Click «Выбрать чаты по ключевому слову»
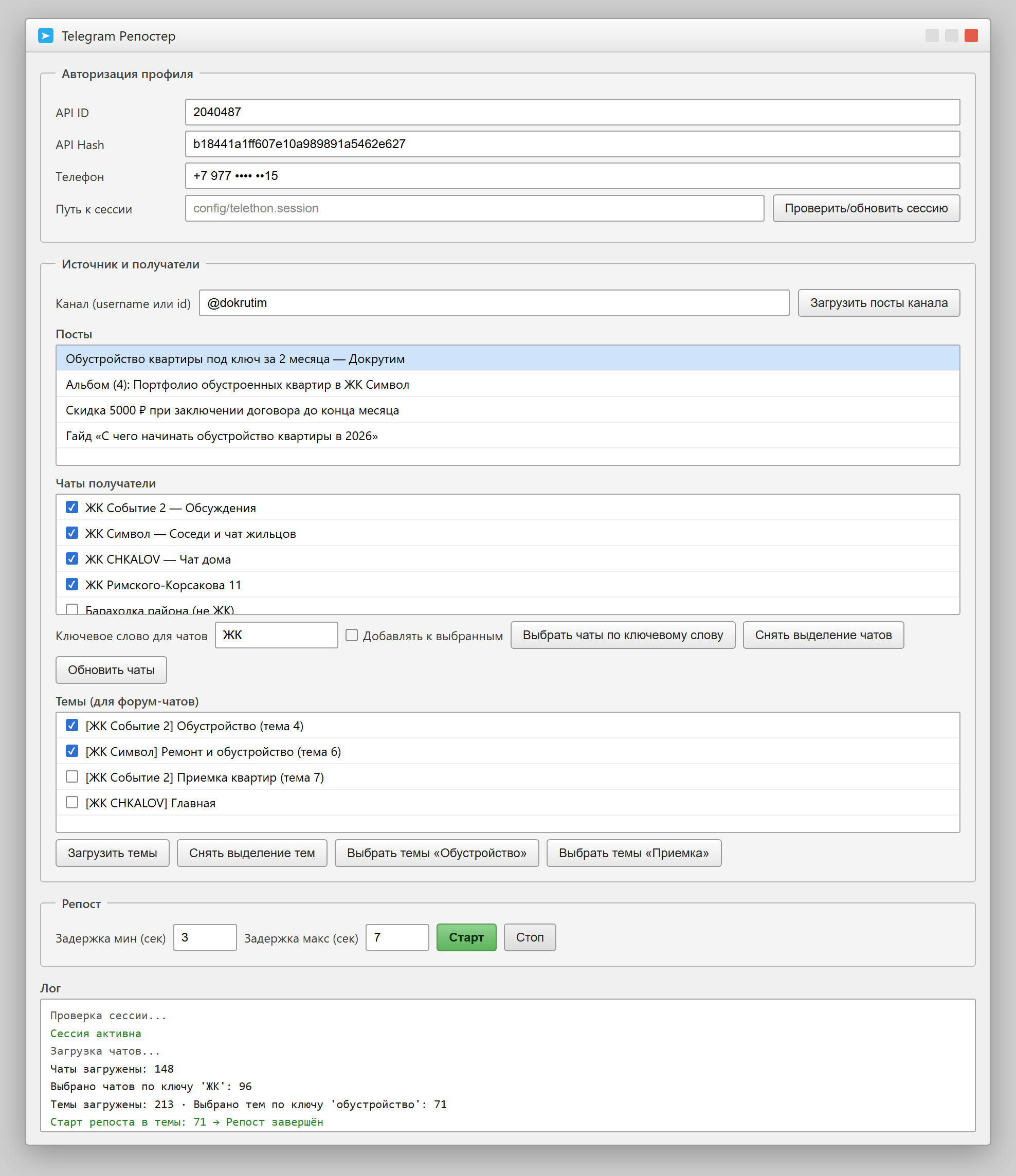 coord(623,635)
